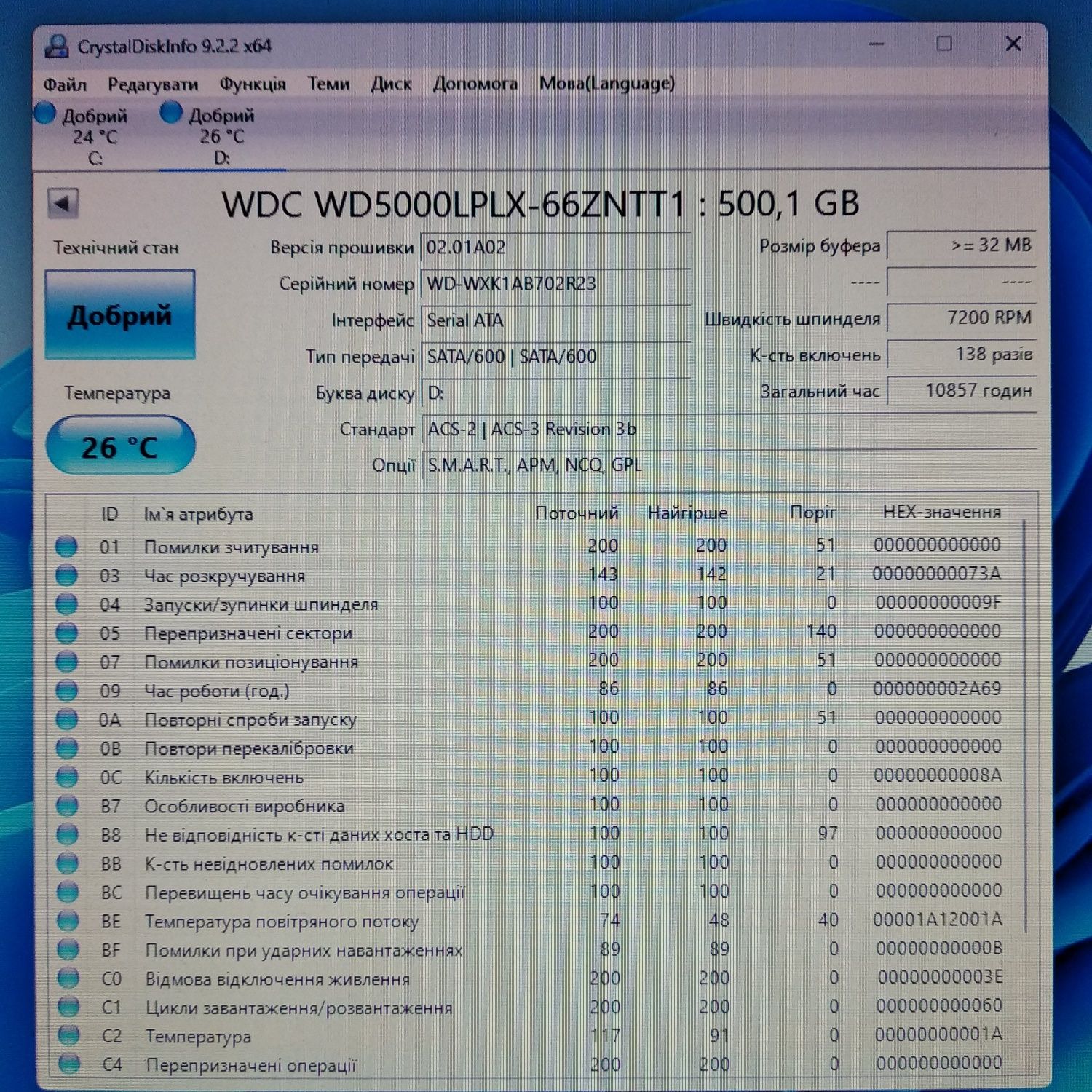Click status circle of attribute B7 row

click(67, 805)
